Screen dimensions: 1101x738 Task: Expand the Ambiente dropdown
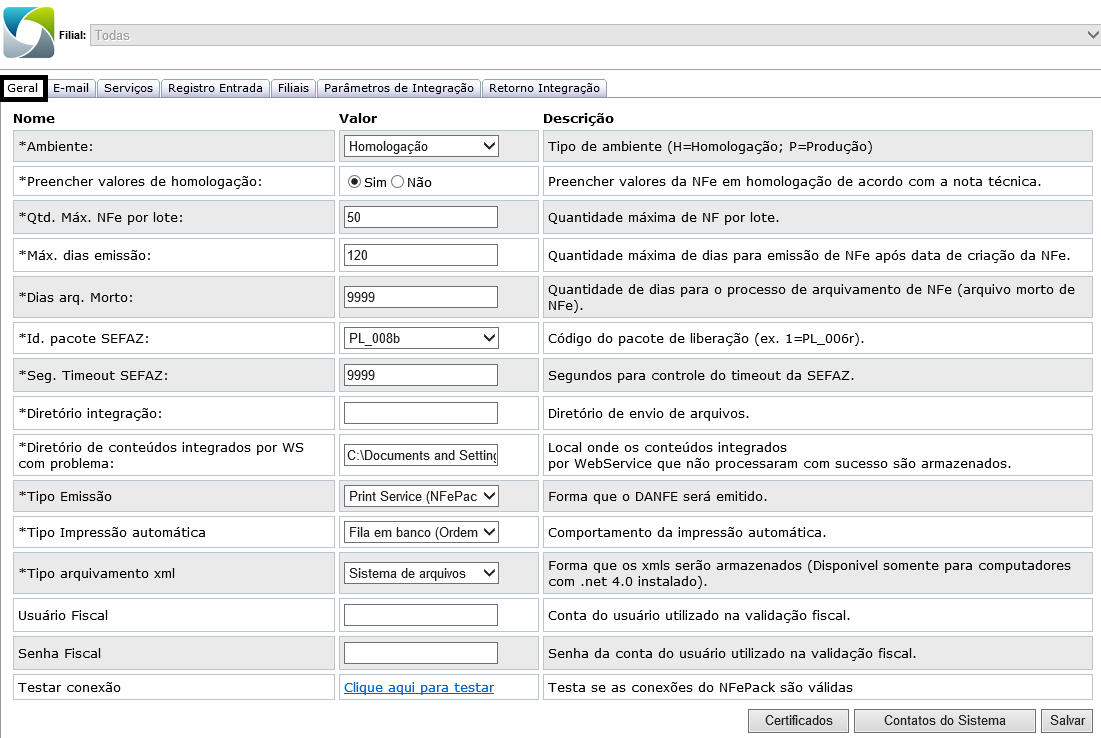pyautogui.click(x=420, y=146)
